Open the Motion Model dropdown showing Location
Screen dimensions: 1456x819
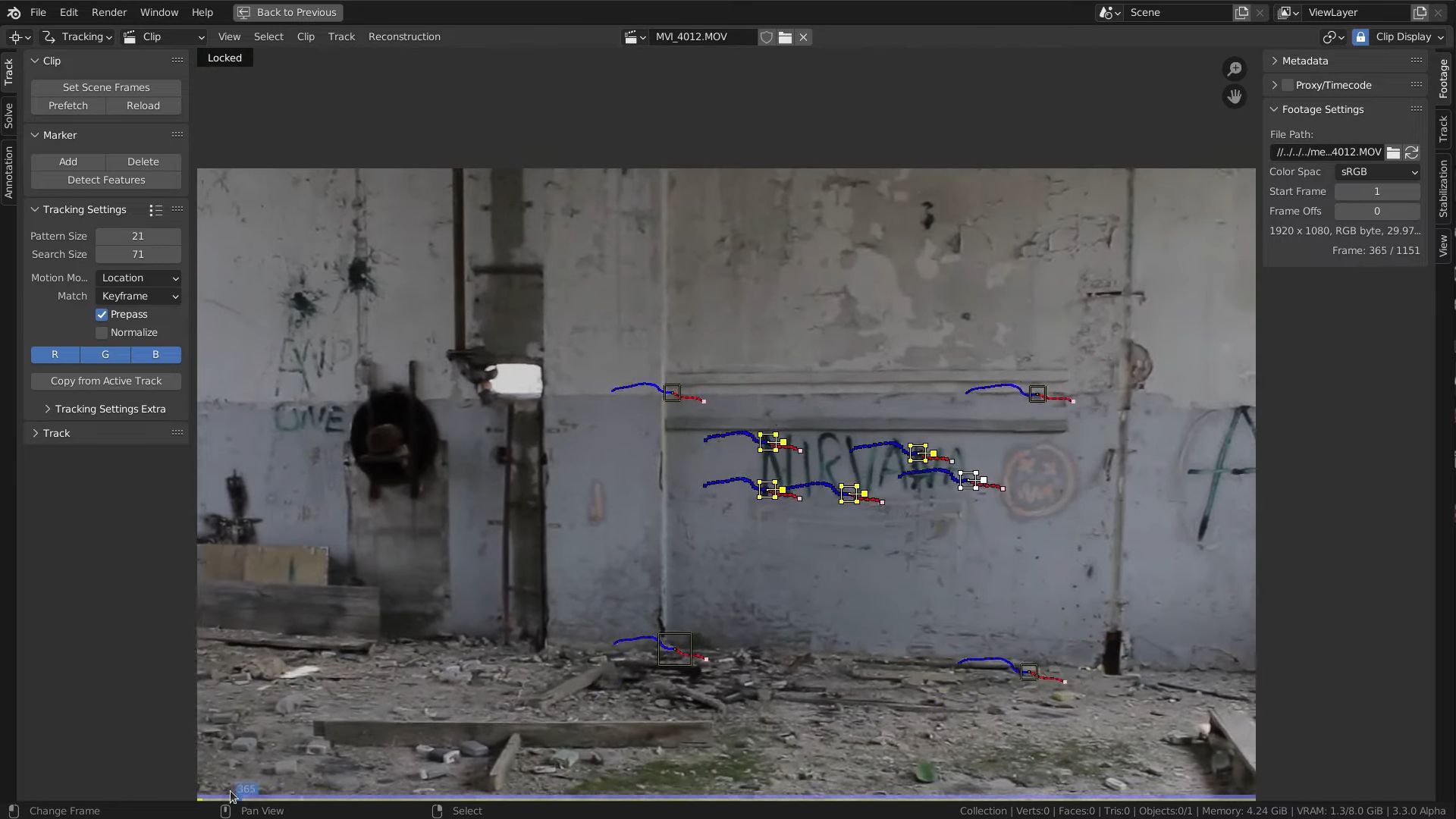coord(138,278)
